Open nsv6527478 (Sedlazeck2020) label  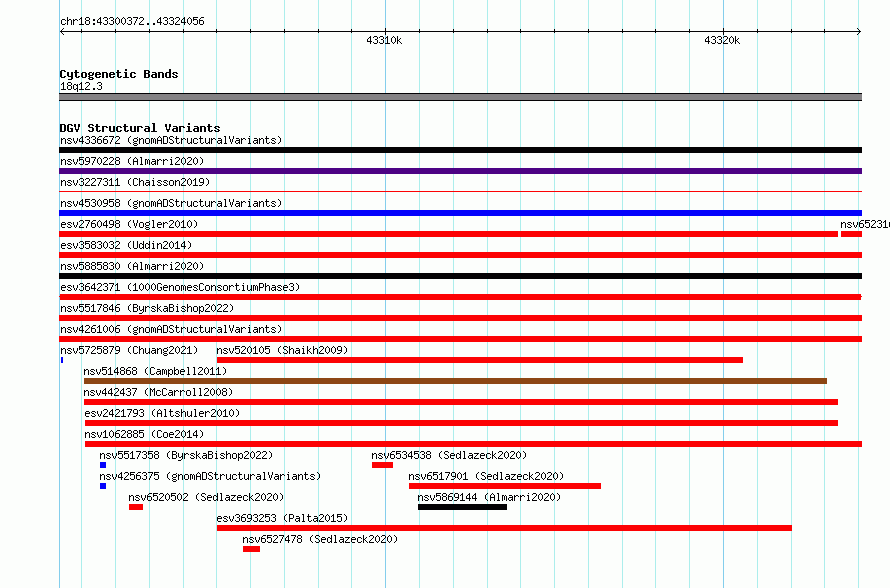click(x=320, y=539)
